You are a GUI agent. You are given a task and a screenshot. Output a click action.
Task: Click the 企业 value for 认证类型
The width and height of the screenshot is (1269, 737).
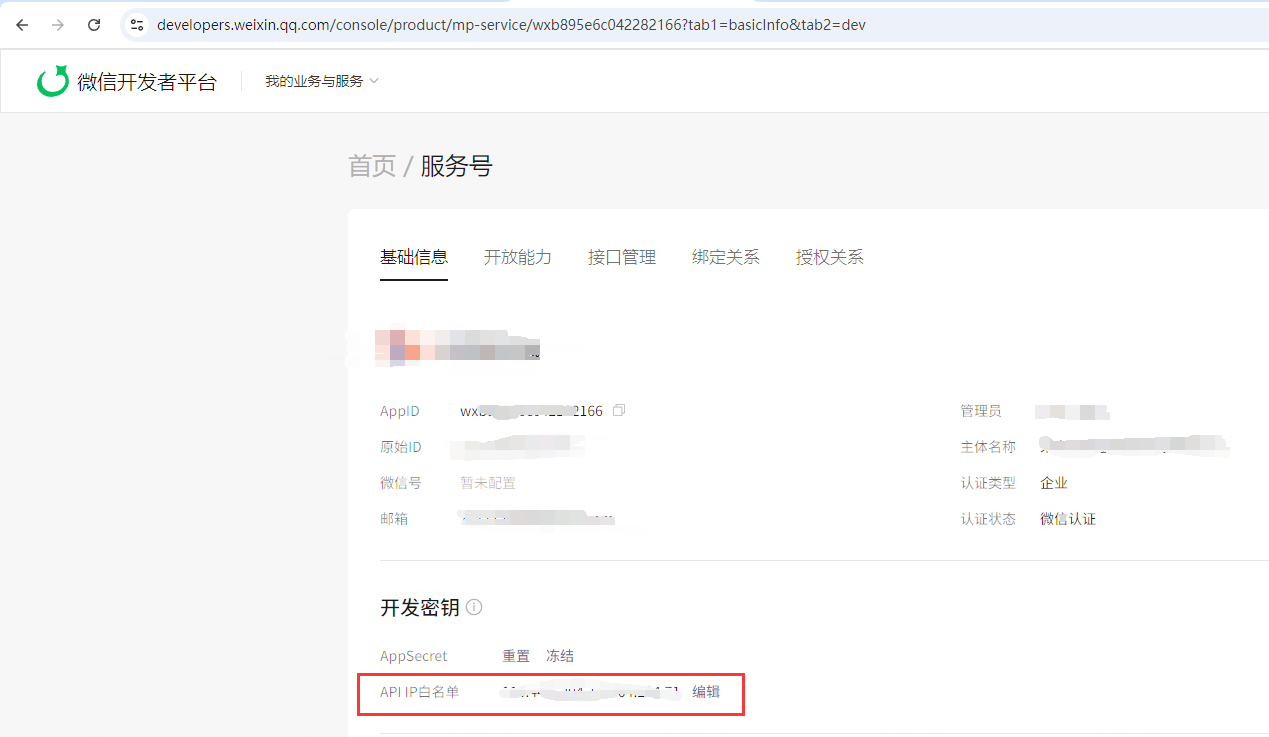click(1054, 483)
